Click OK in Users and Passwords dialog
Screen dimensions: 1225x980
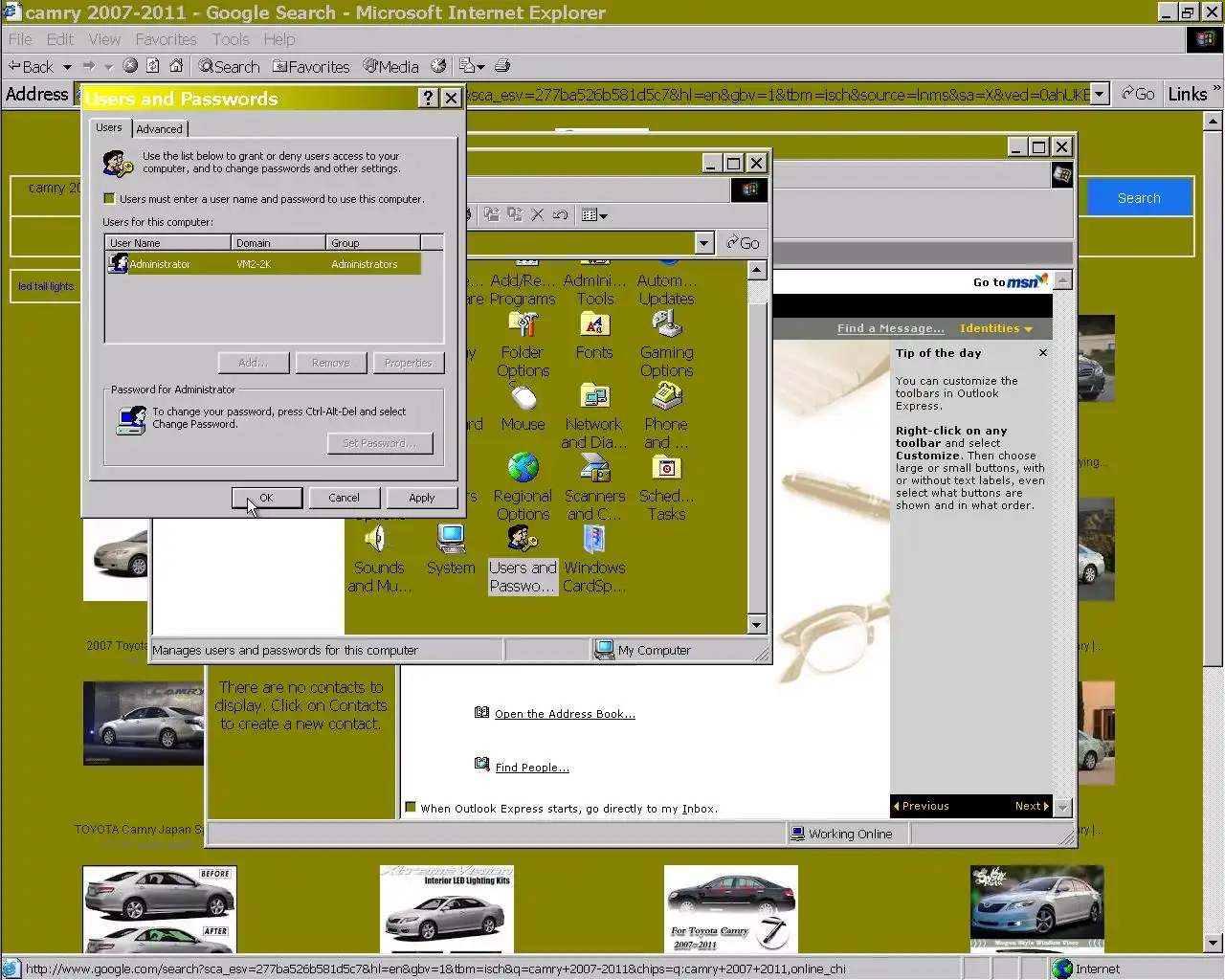(267, 498)
